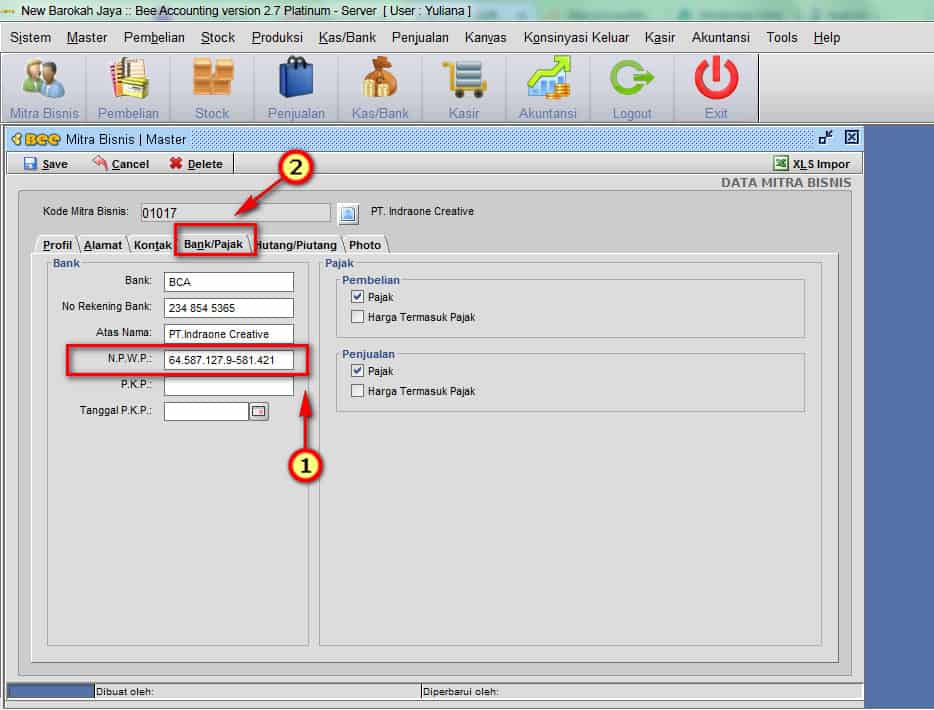934x710 pixels.
Task: Switch to the Photo tab
Action: (365, 245)
